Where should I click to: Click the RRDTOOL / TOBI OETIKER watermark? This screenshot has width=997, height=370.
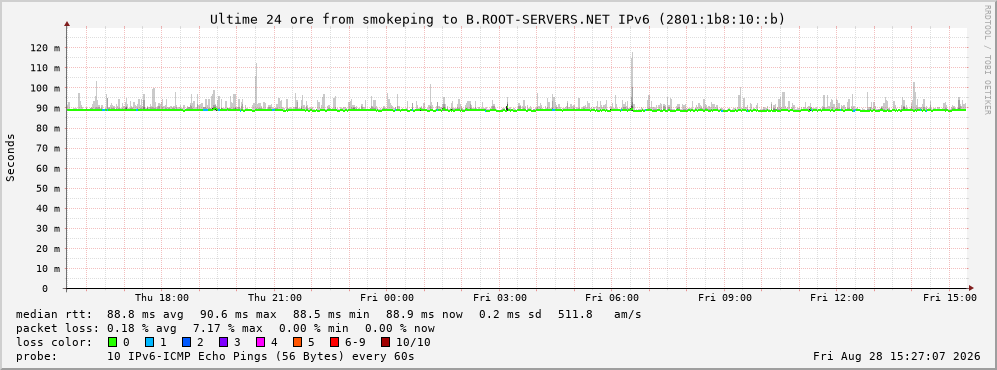(x=987, y=59)
